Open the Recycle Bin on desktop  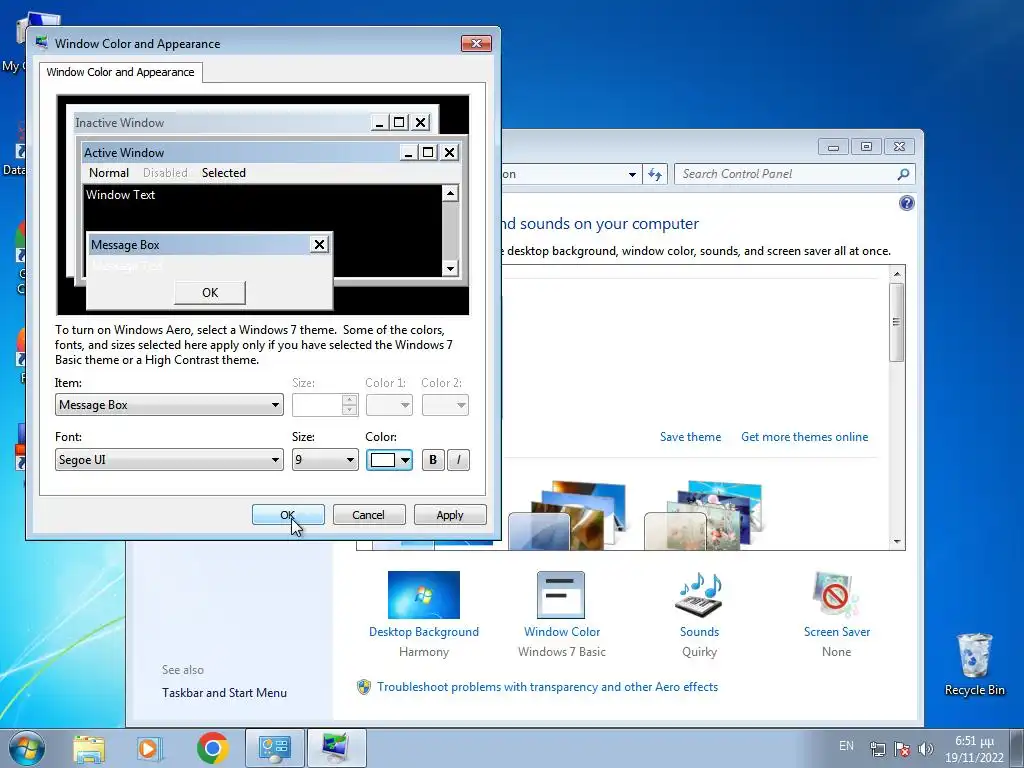pos(974,664)
